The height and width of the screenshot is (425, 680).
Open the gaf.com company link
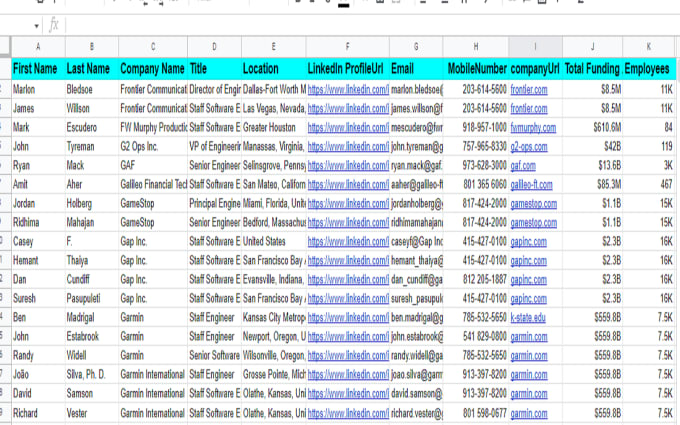523,166
